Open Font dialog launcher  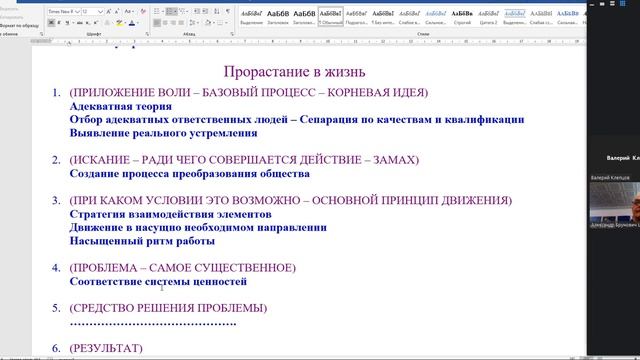(147, 34)
